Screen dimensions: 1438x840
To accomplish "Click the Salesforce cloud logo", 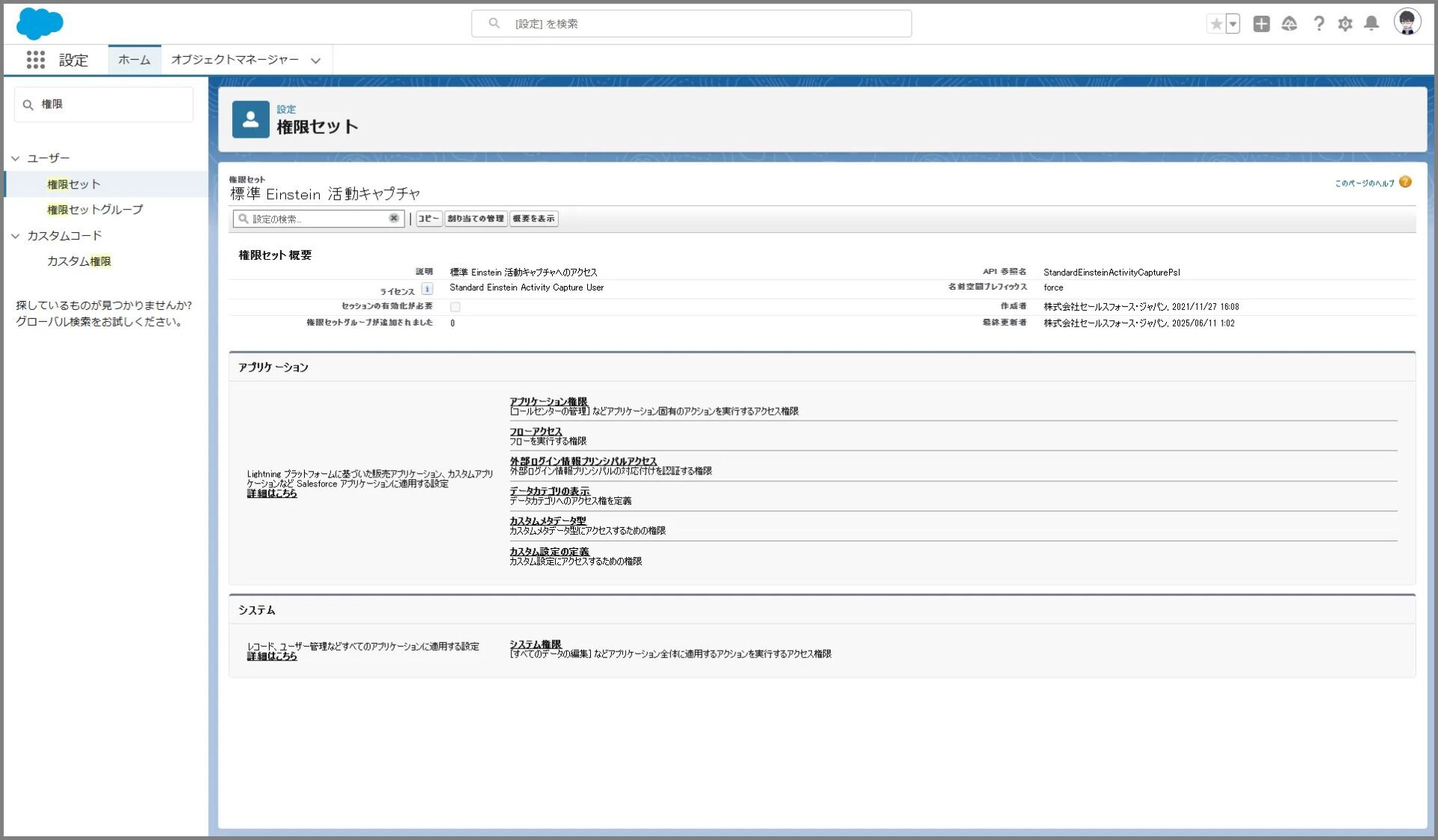I will click(40, 23).
